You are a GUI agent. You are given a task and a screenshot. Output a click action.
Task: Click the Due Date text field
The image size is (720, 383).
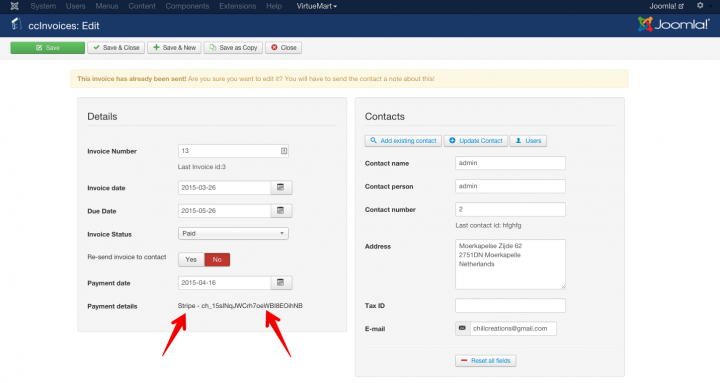click(x=225, y=211)
